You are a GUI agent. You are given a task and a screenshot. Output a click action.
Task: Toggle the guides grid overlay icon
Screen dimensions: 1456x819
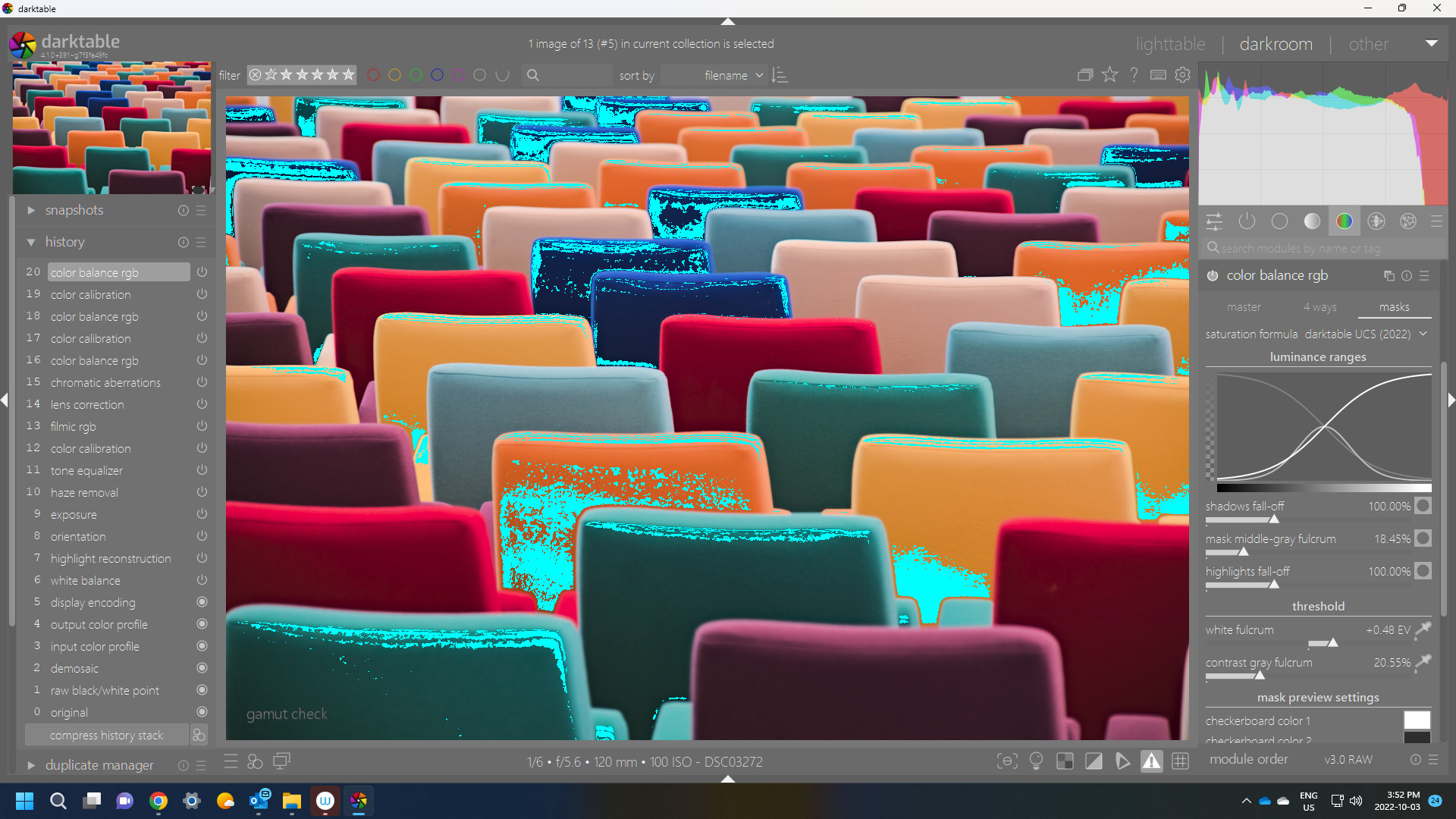(1180, 761)
